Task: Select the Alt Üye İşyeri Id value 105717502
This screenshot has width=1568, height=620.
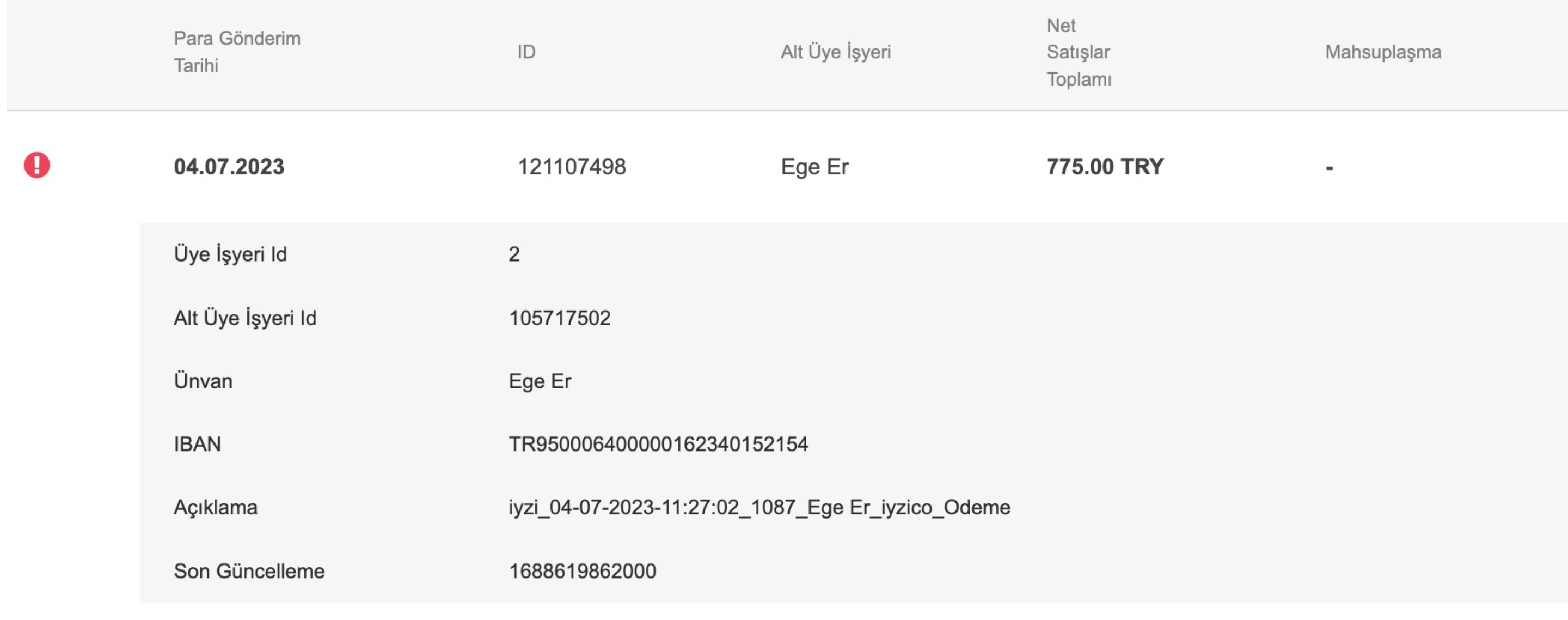Action: tap(559, 318)
